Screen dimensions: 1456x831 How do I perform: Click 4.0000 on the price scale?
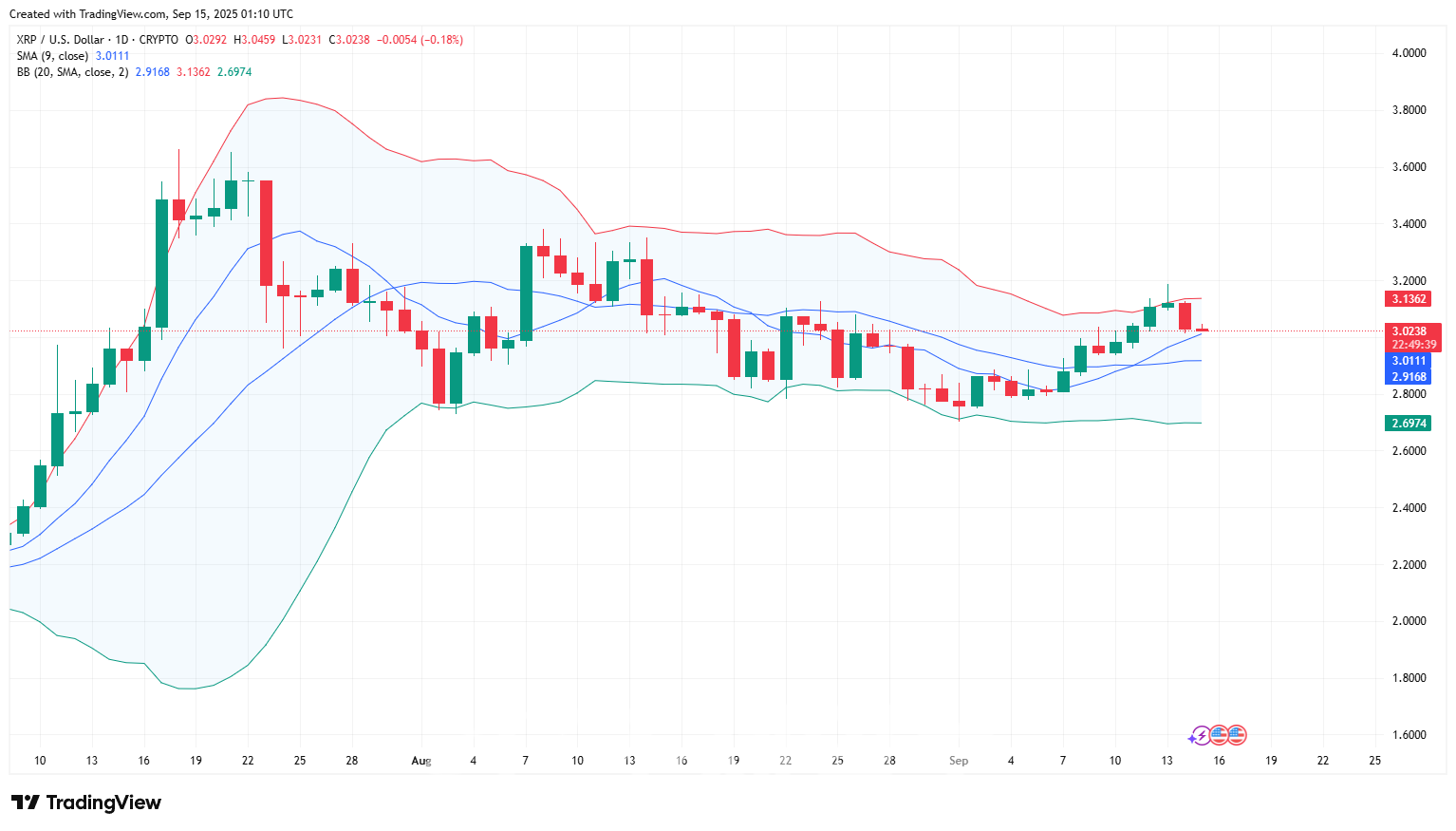pyautogui.click(x=1409, y=53)
